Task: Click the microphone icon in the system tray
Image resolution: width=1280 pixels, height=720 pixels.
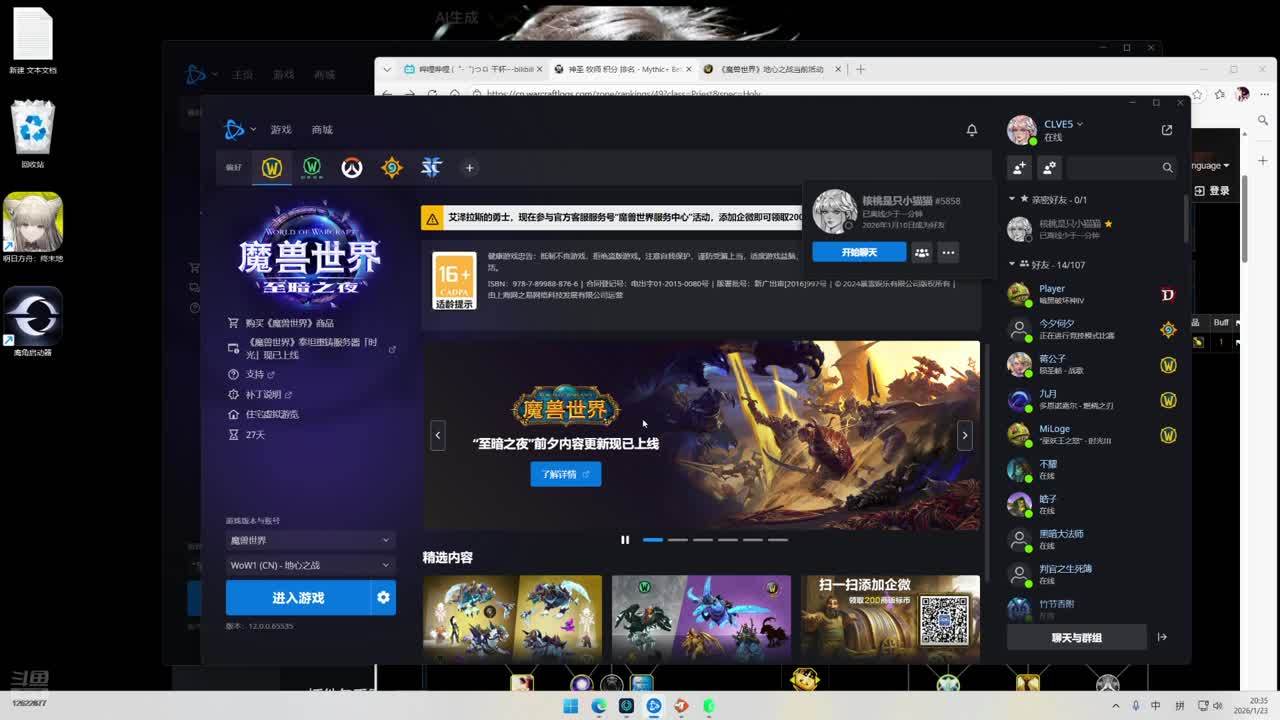Action: click(1136, 705)
